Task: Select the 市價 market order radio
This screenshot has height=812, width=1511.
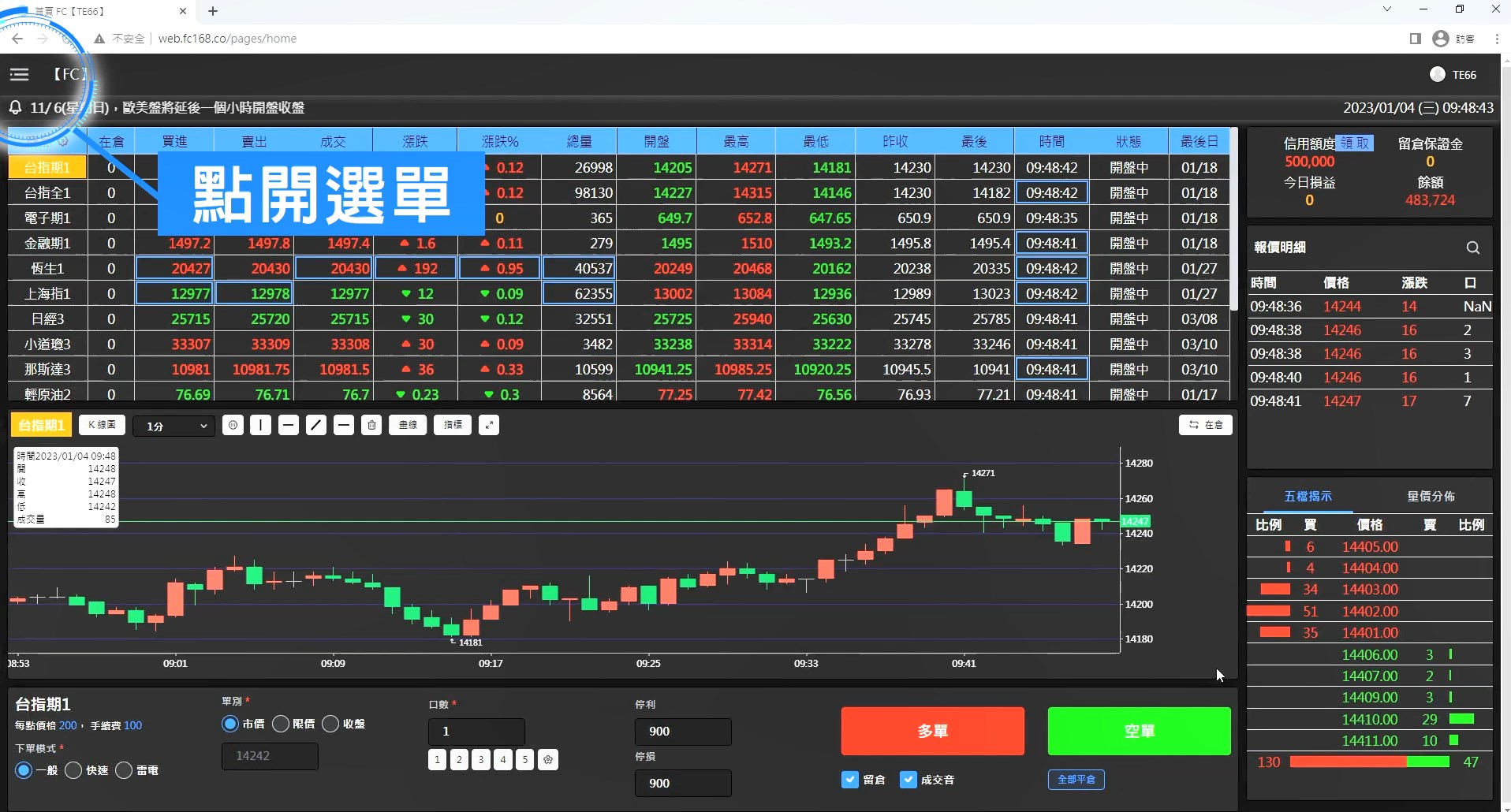Action: tap(230, 724)
